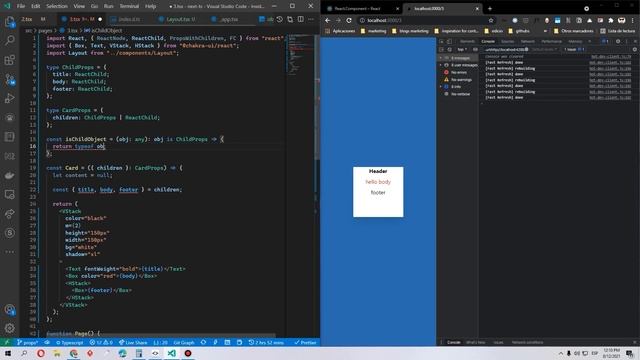The image size is (640, 360).
Task: Open the github bookmarks folder
Action: tap(519, 31)
